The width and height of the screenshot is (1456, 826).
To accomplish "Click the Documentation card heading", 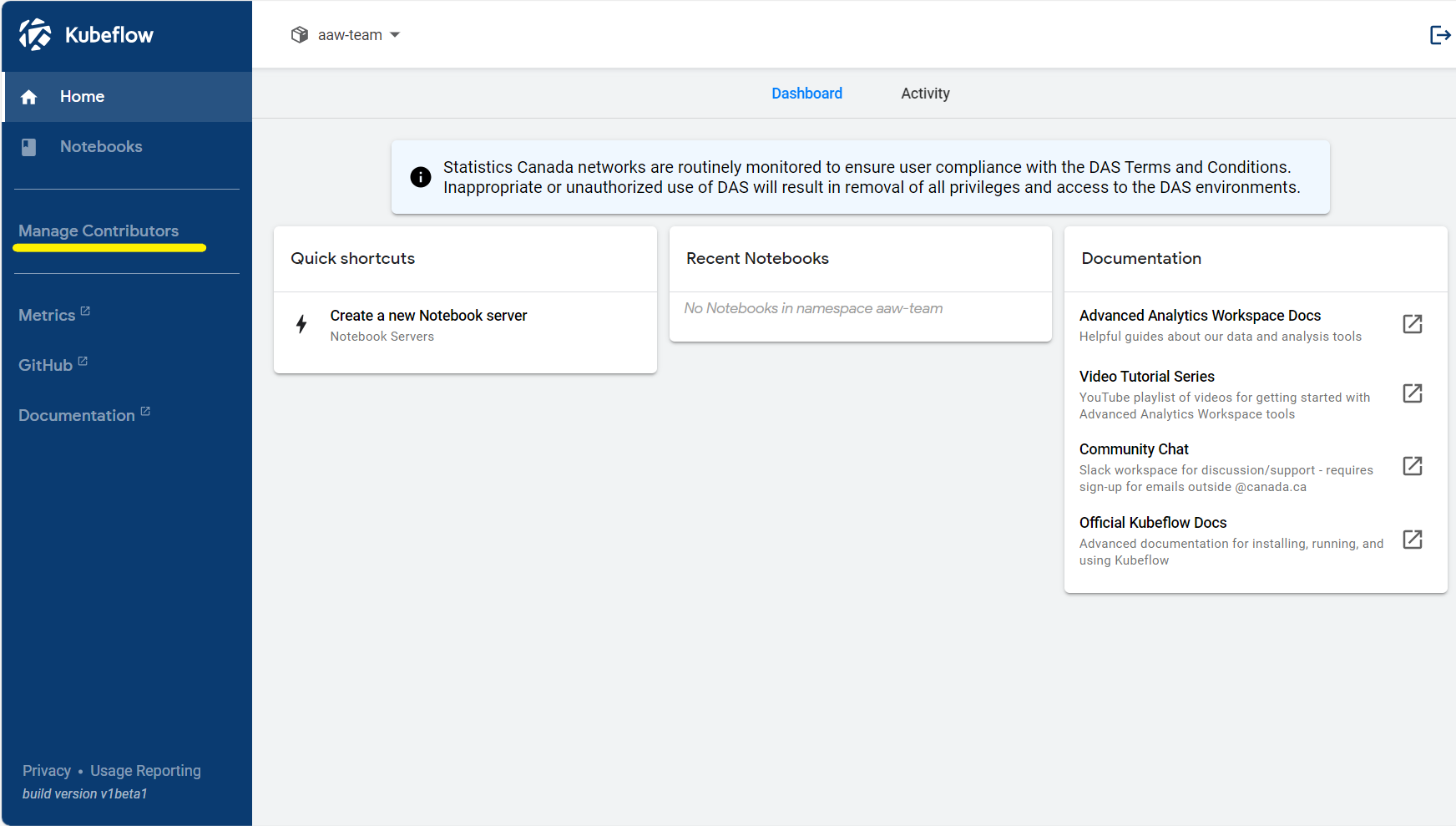I will pyautogui.click(x=1141, y=258).
